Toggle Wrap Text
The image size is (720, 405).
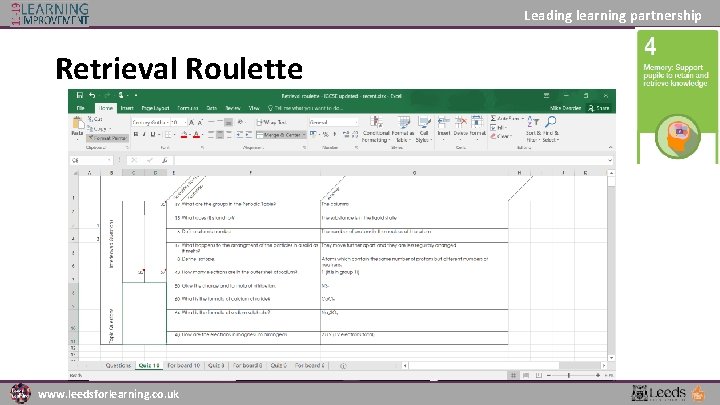272,122
